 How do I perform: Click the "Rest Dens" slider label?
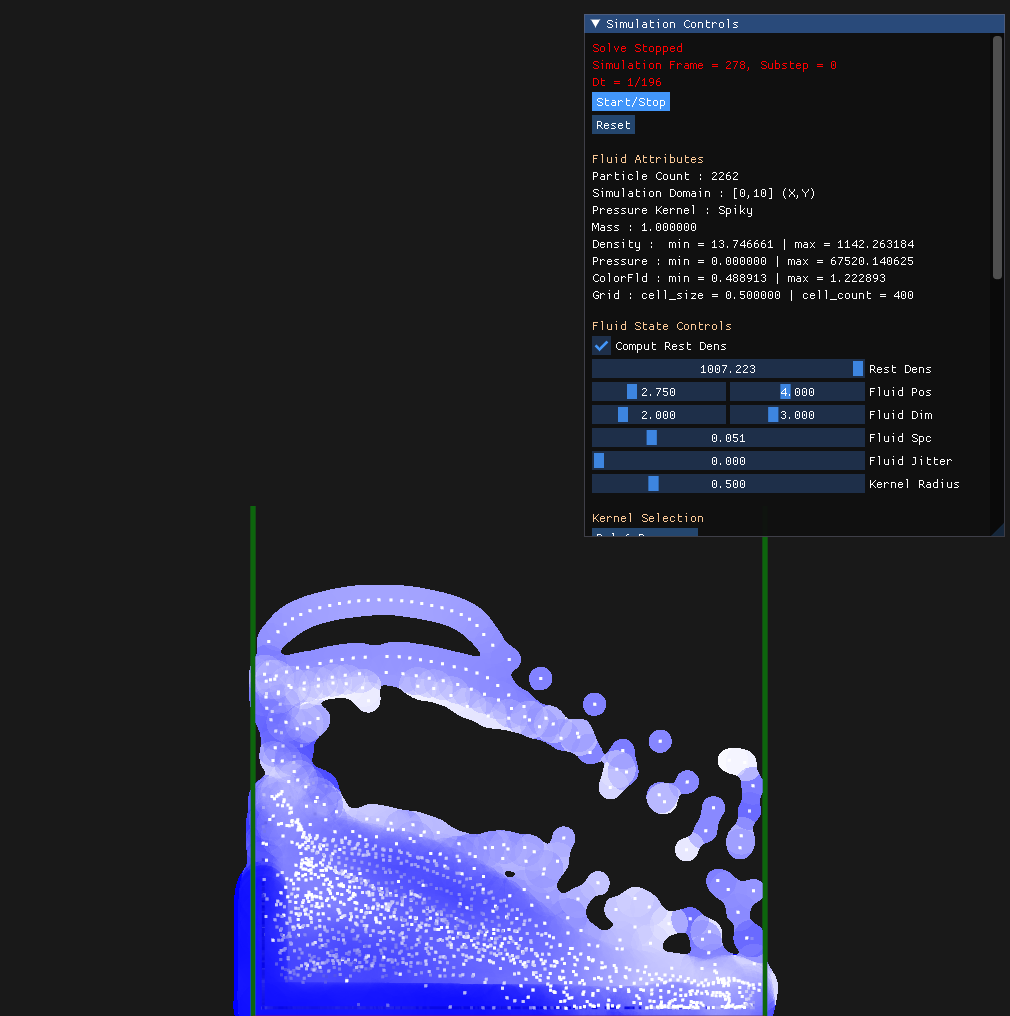(x=900, y=369)
